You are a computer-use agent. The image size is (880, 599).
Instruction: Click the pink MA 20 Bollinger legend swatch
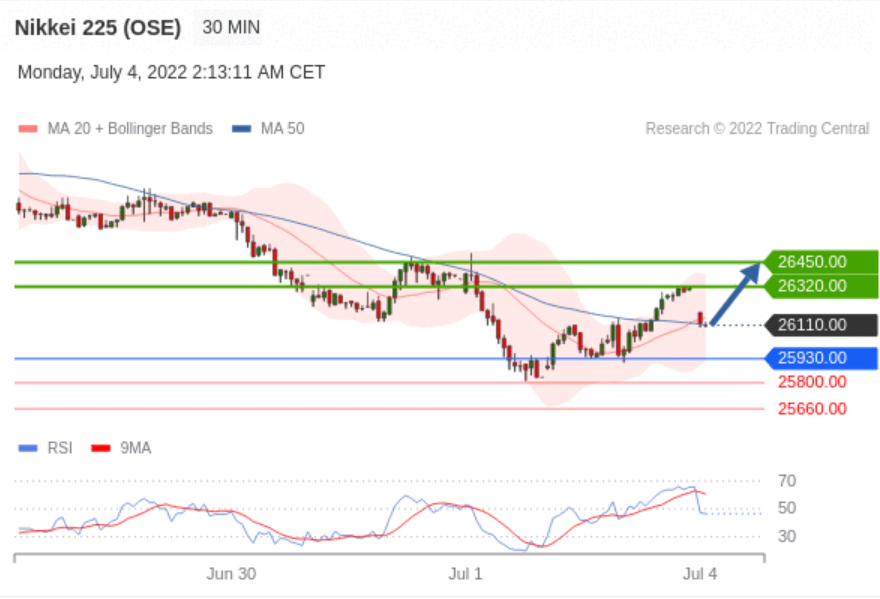(x=28, y=129)
